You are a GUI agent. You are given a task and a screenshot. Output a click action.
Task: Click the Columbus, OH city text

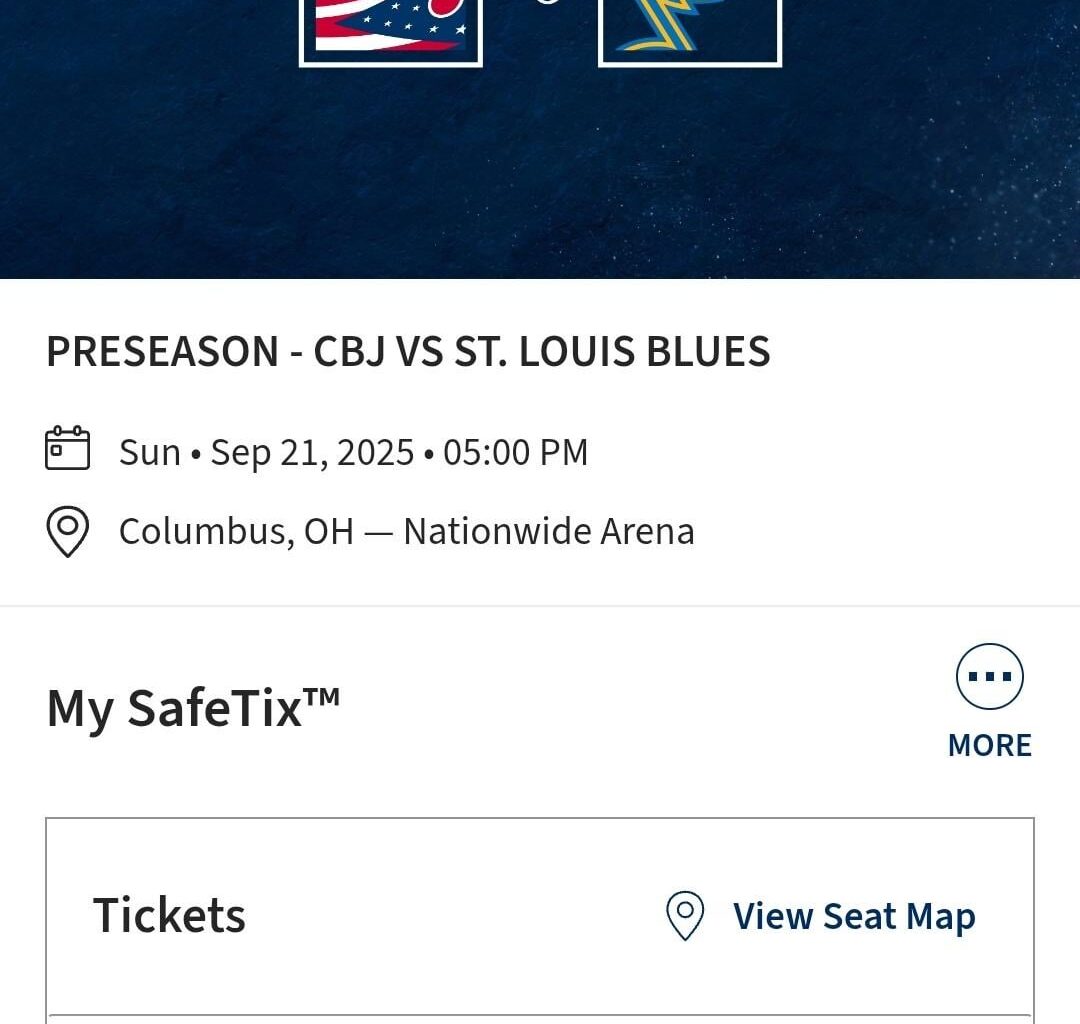236,531
